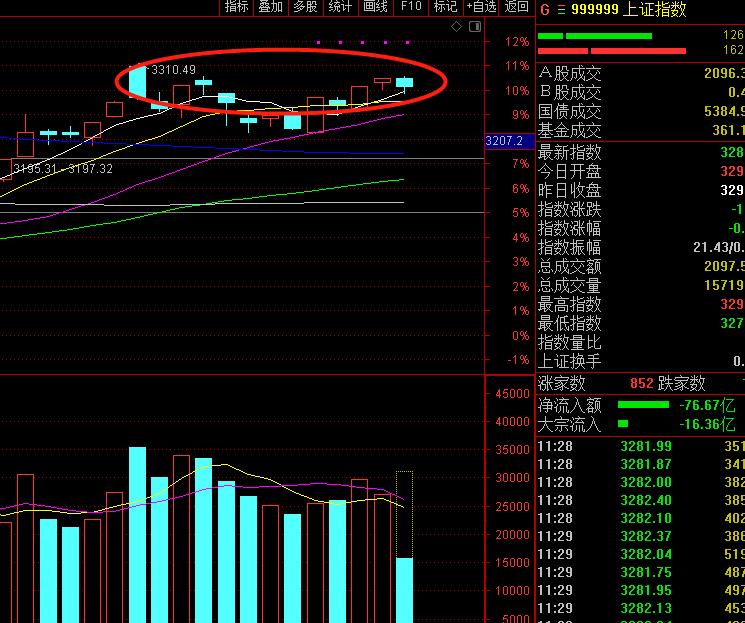Click the green 净流入额 bar indicator

pos(642,405)
